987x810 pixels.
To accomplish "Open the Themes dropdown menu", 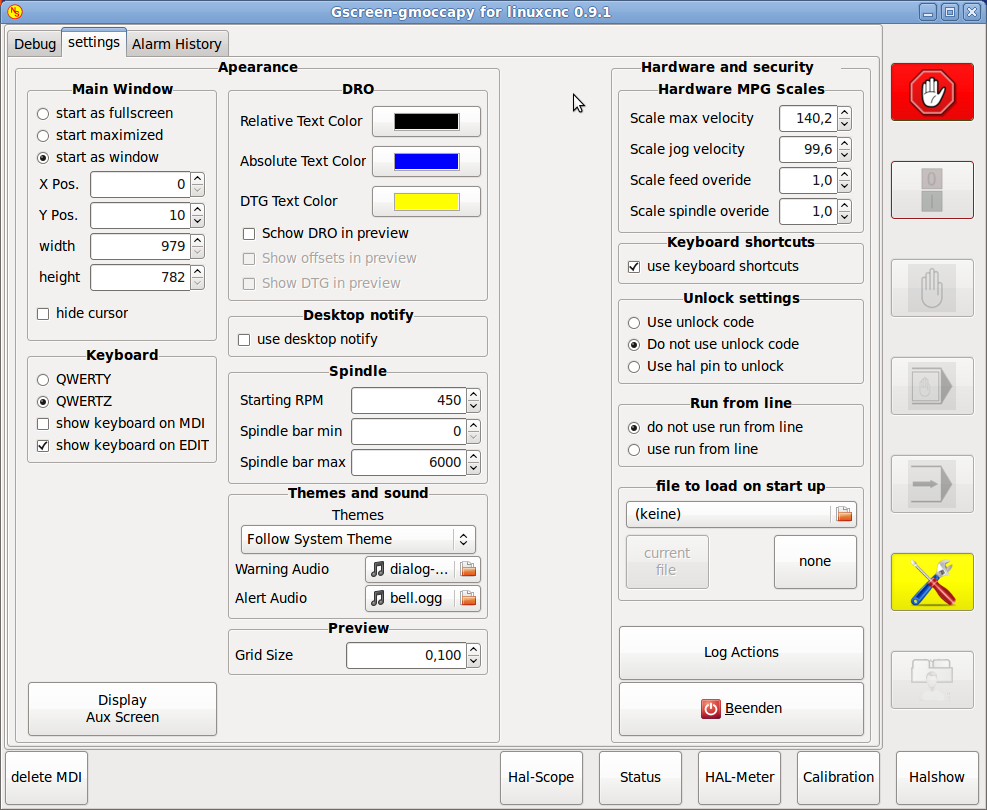I will tap(358, 540).
